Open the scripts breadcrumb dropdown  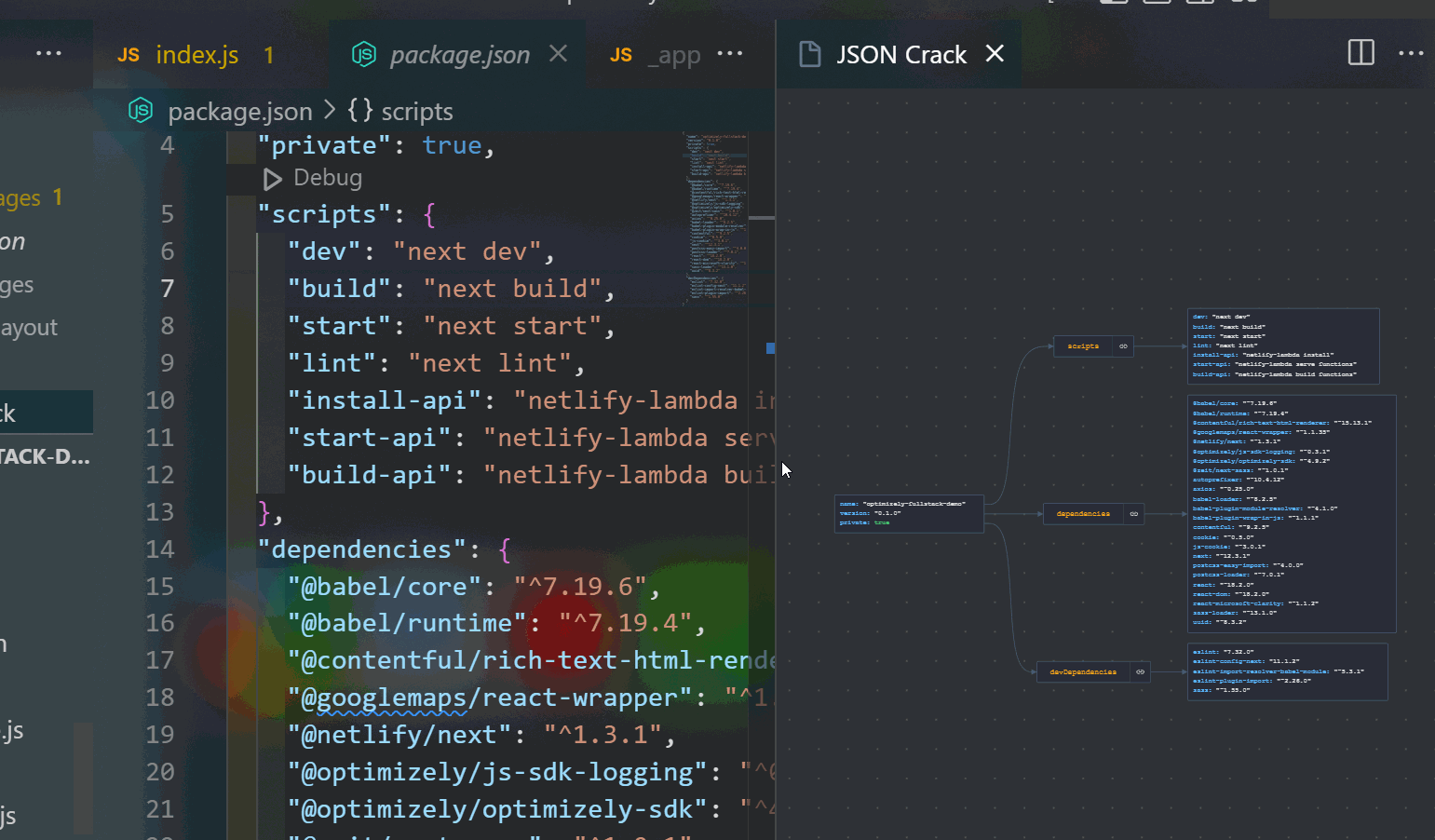click(x=416, y=111)
